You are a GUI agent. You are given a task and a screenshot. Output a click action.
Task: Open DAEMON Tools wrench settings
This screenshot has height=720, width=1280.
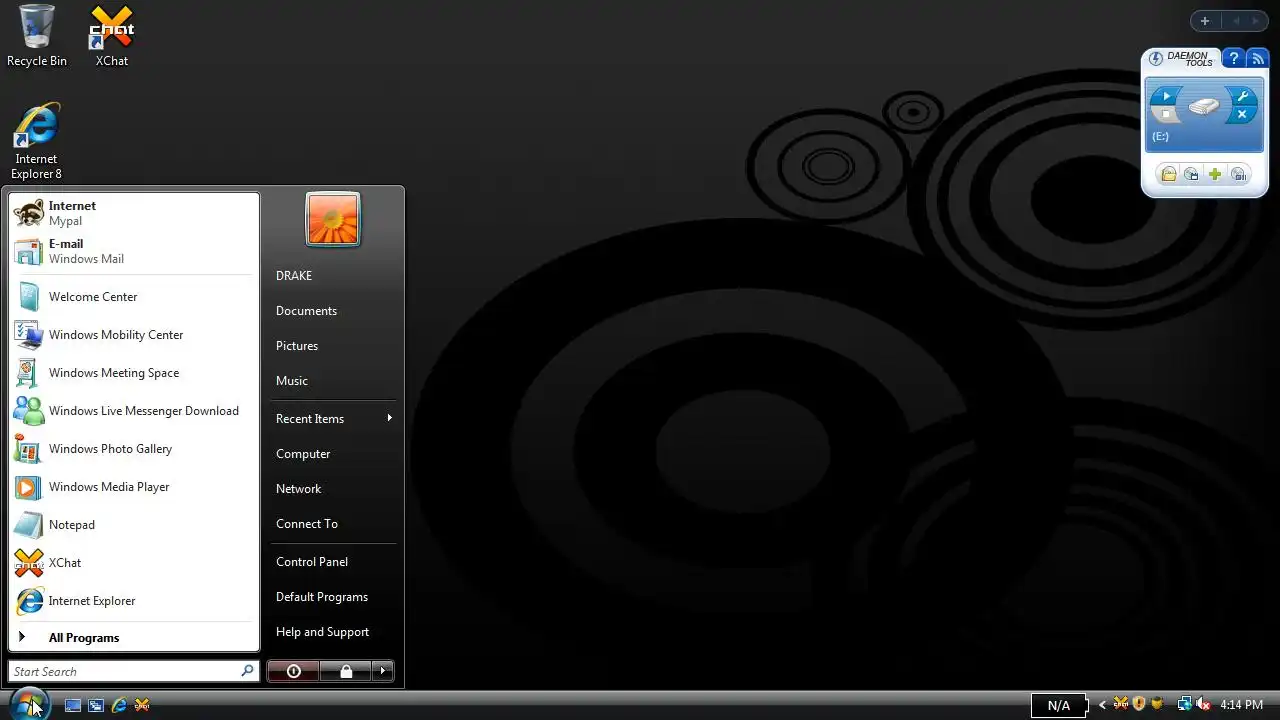point(1242,97)
